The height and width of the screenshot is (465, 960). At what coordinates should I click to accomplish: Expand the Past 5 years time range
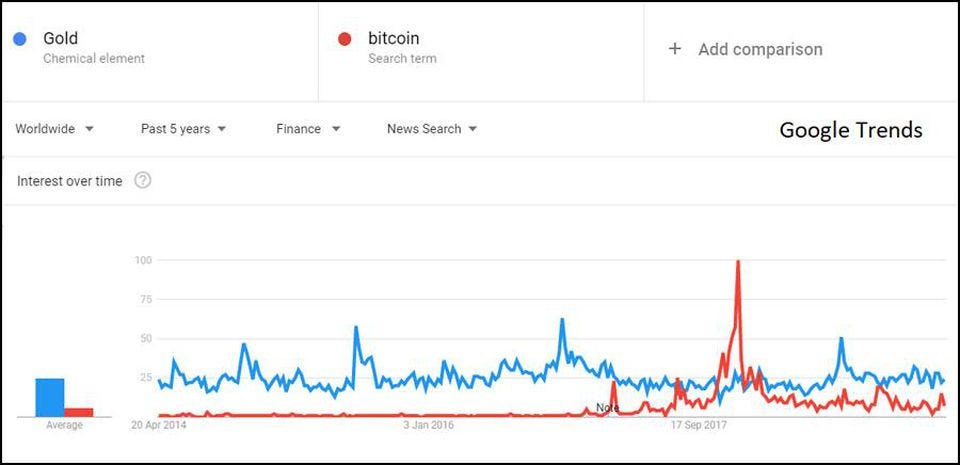click(x=183, y=129)
